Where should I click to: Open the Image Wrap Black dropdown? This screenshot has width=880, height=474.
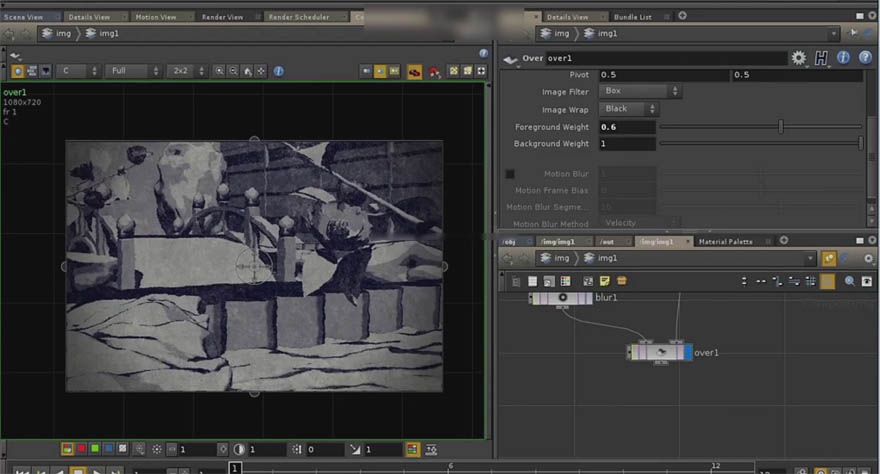coord(629,109)
